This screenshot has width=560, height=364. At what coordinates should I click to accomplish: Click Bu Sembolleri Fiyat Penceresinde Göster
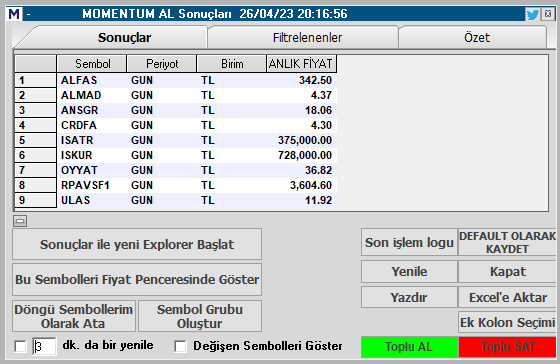137,279
